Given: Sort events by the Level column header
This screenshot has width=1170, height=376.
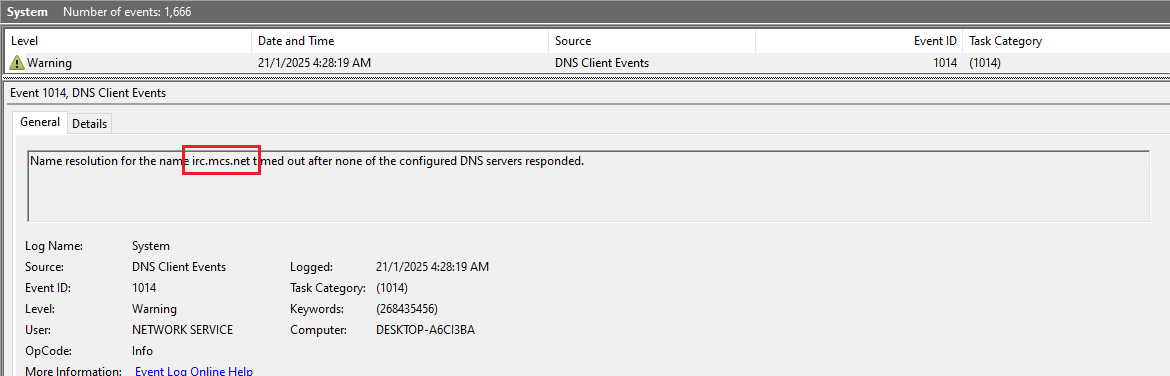Looking at the screenshot, I should [128, 41].
